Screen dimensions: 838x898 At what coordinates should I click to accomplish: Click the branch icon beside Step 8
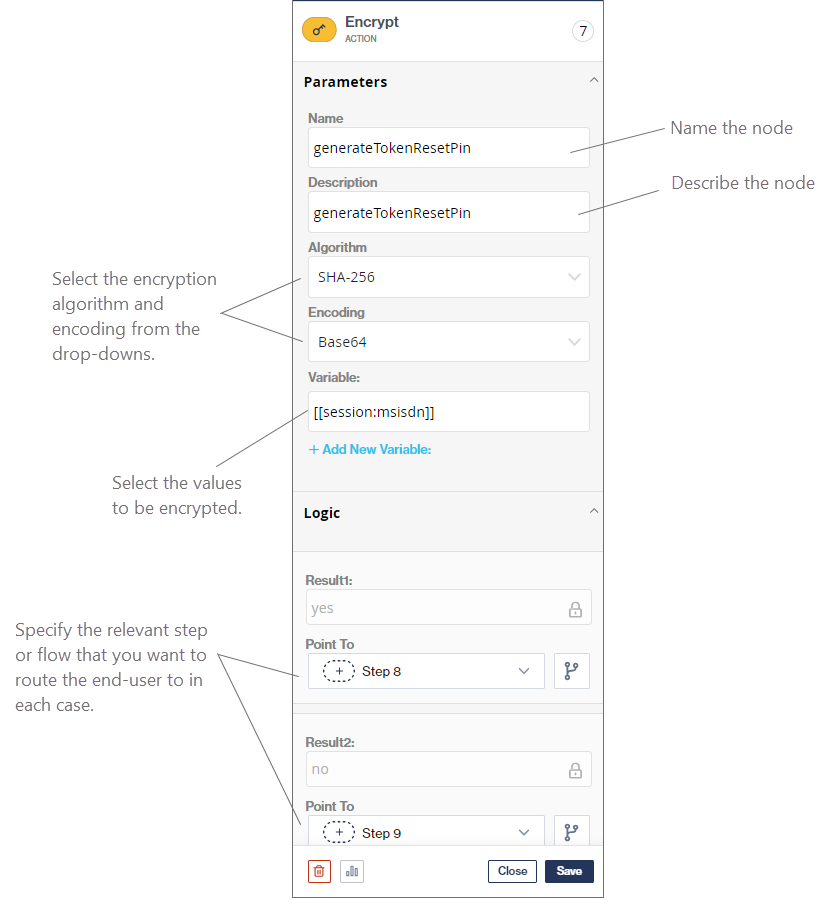tap(572, 671)
